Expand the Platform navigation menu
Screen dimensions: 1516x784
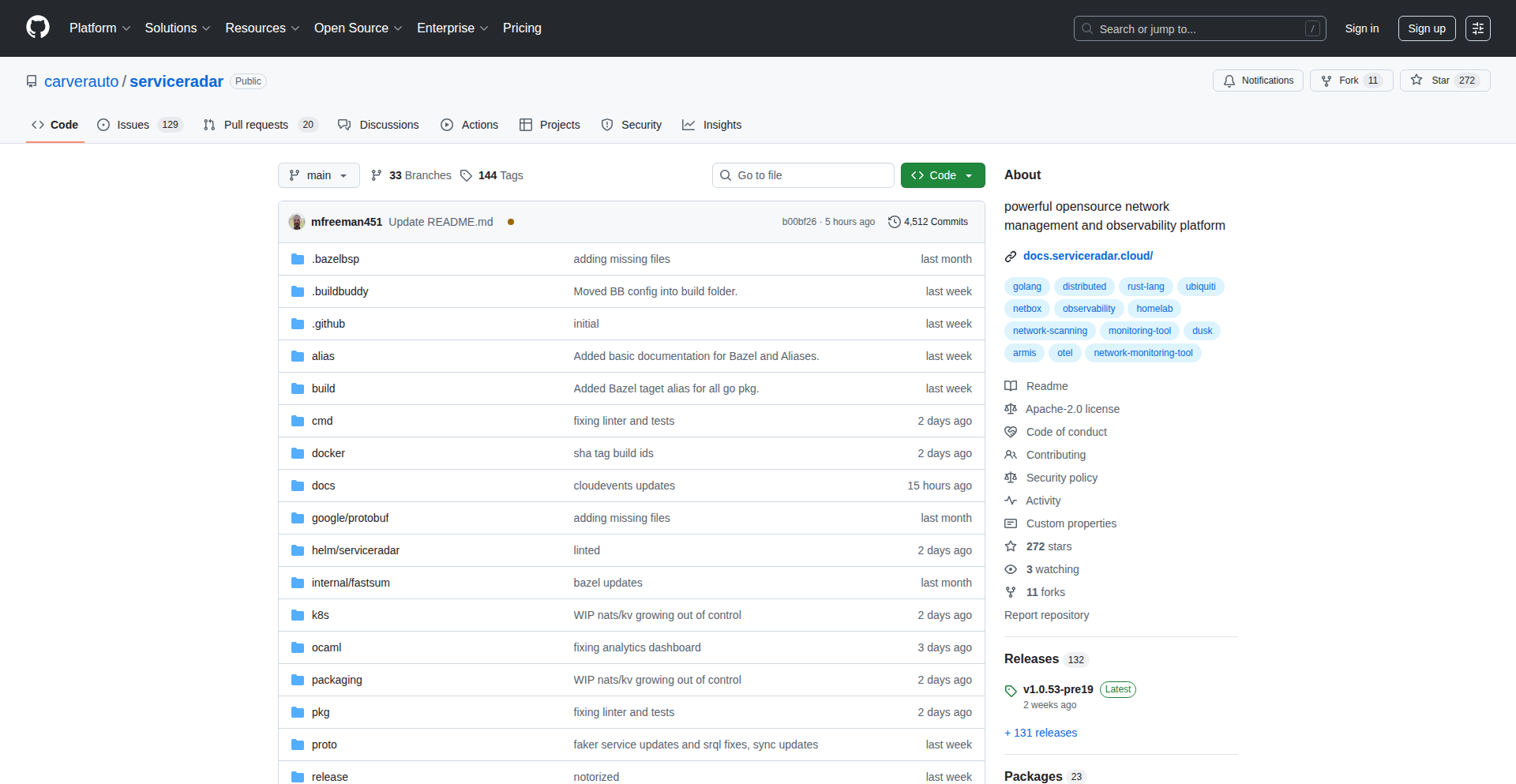99,28
